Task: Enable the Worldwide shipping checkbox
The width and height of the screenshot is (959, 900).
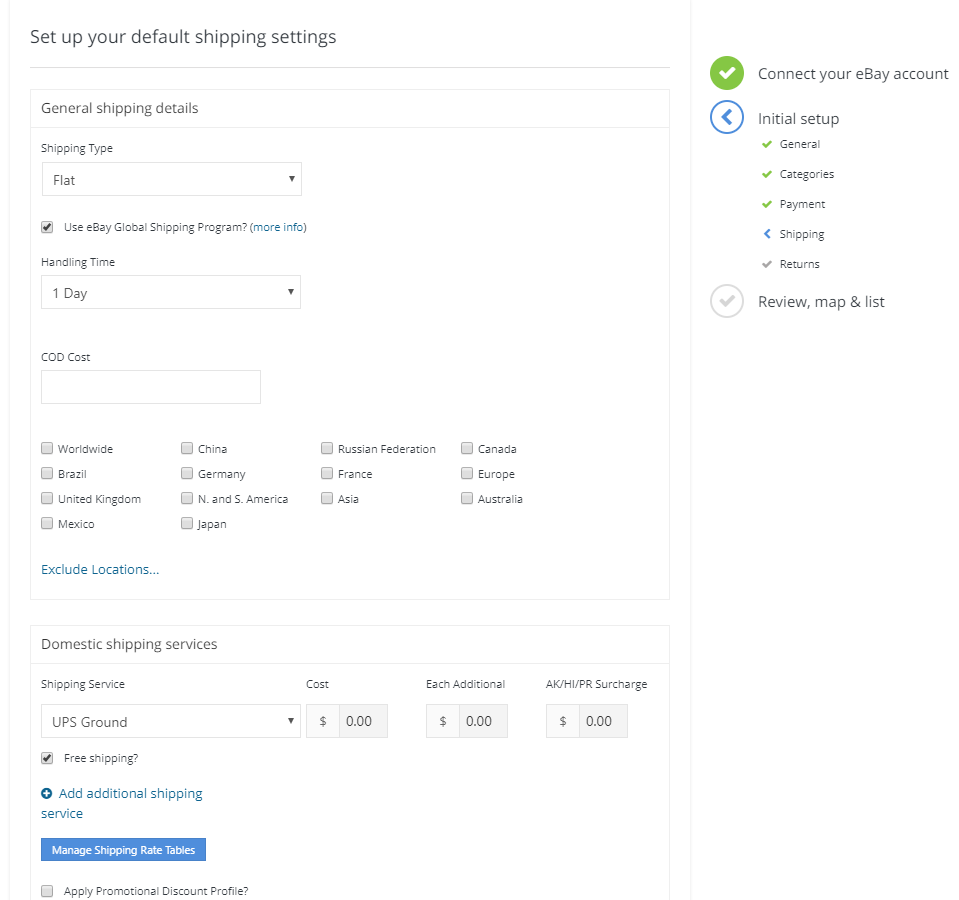Action: coord(47,449)
